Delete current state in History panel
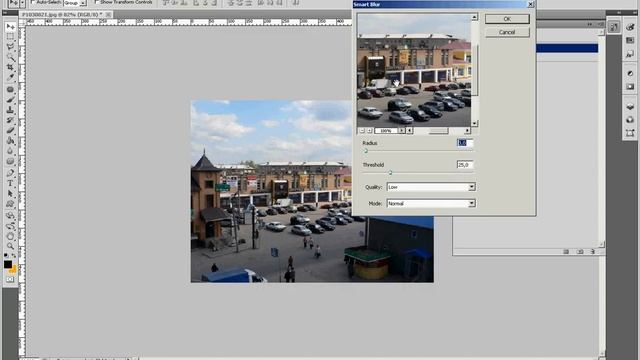The height and width of the screenshot is (360, 640). click(593, 251)
